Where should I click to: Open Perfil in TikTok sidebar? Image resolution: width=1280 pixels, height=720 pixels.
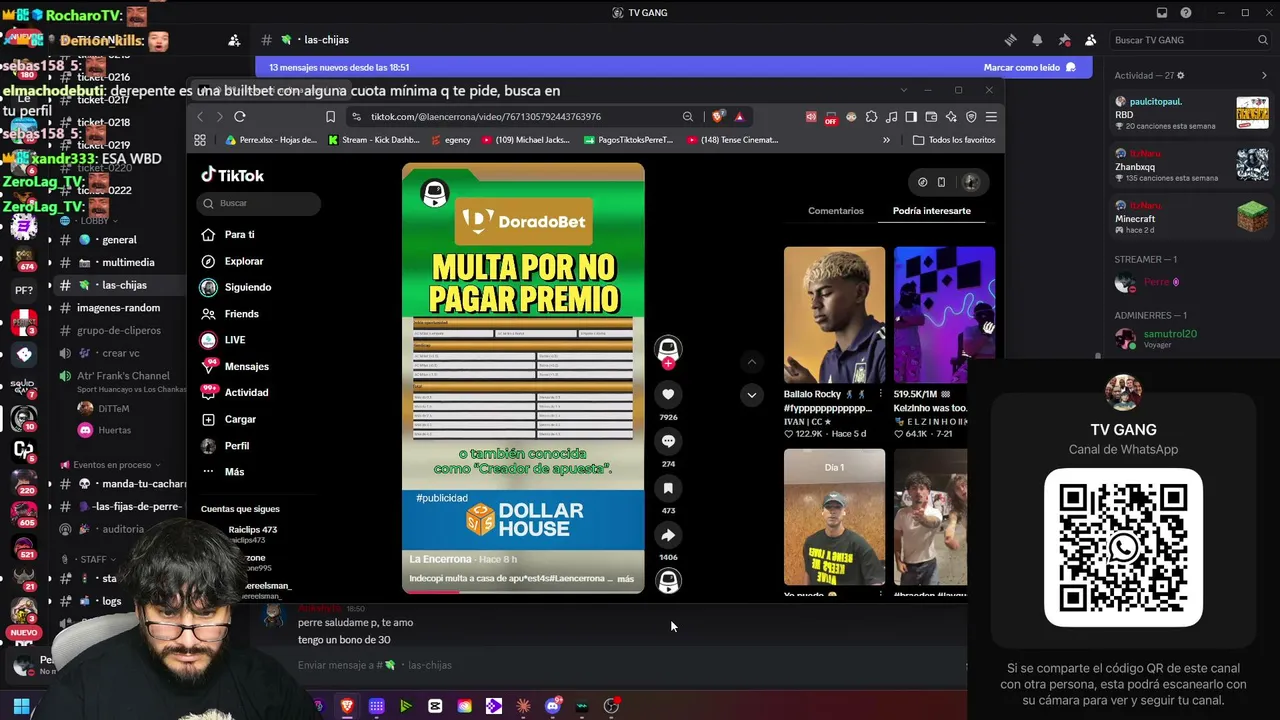tap(237, 446)
